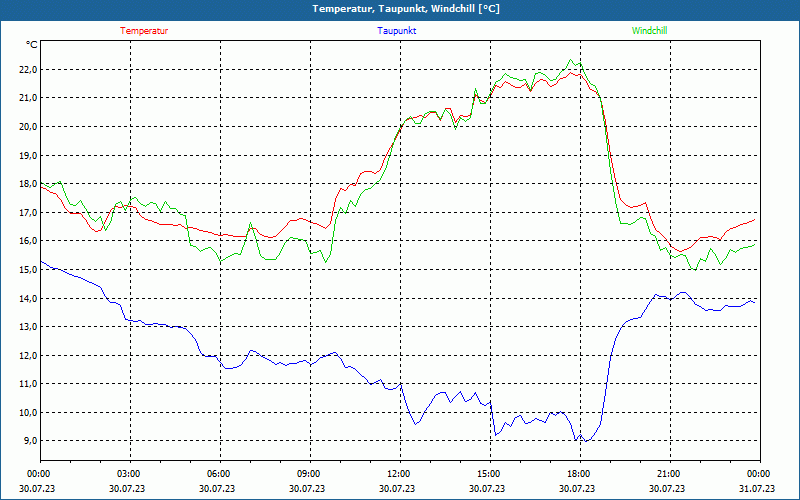Click the blue Taupunkt legend label

(396, 31)
